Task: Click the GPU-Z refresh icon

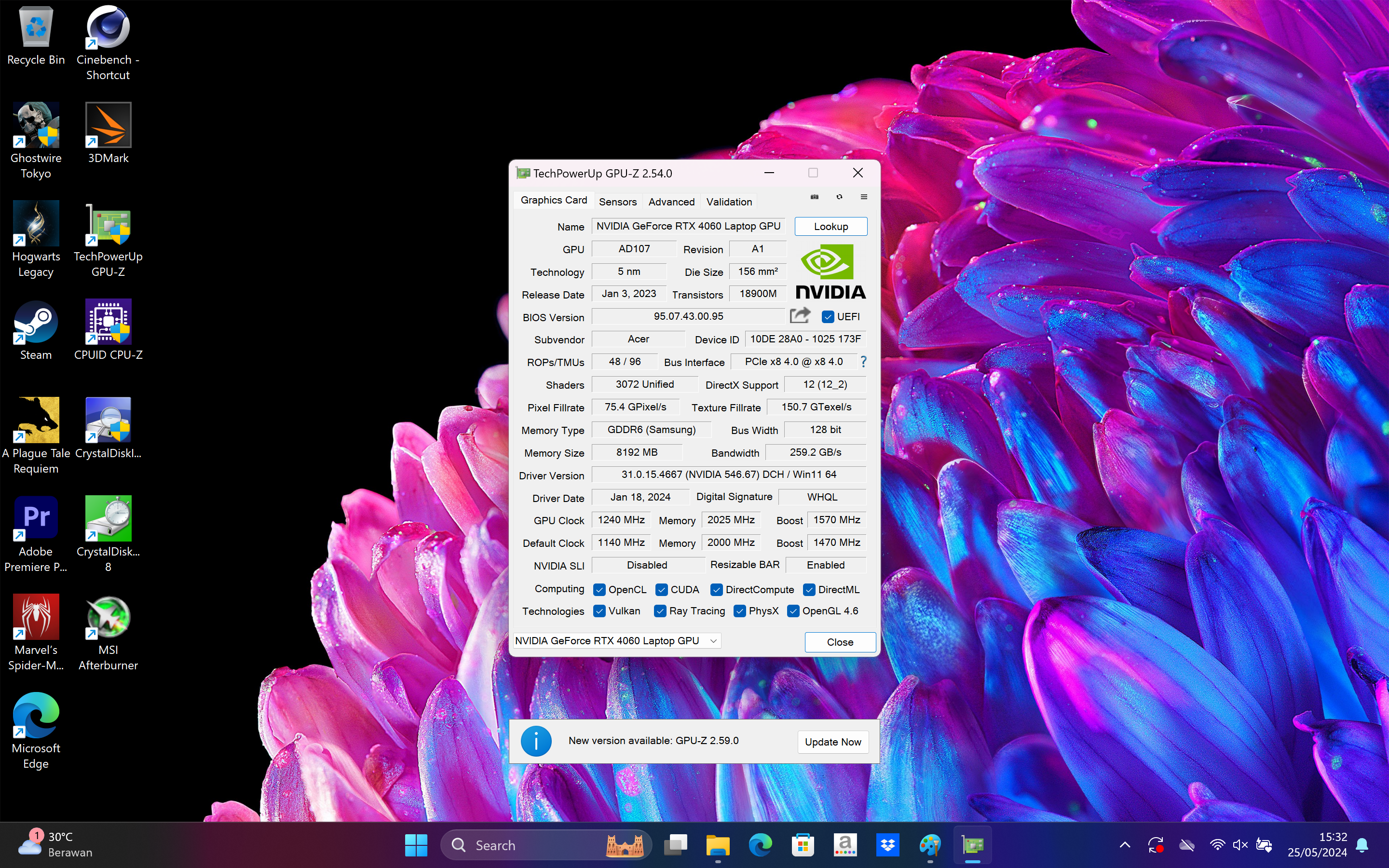Action: pos(839,197)
